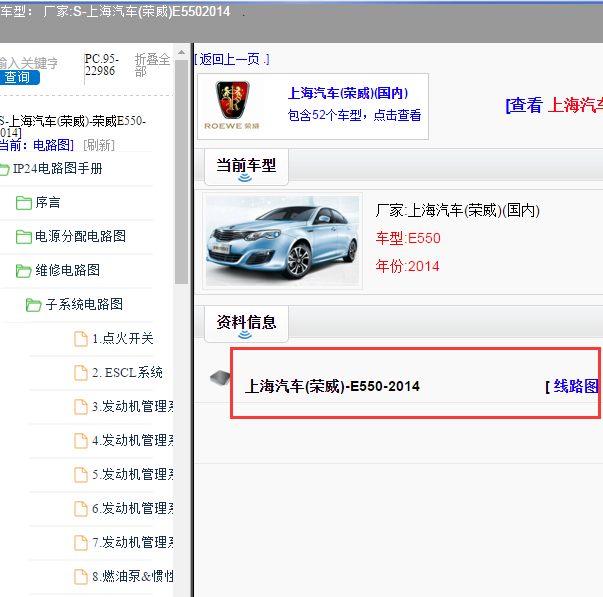Click the folder icon beside IP24电路图手册
The height and width of the screenshot is (597, 603).
pyautogui.click(x=5, y=169)
